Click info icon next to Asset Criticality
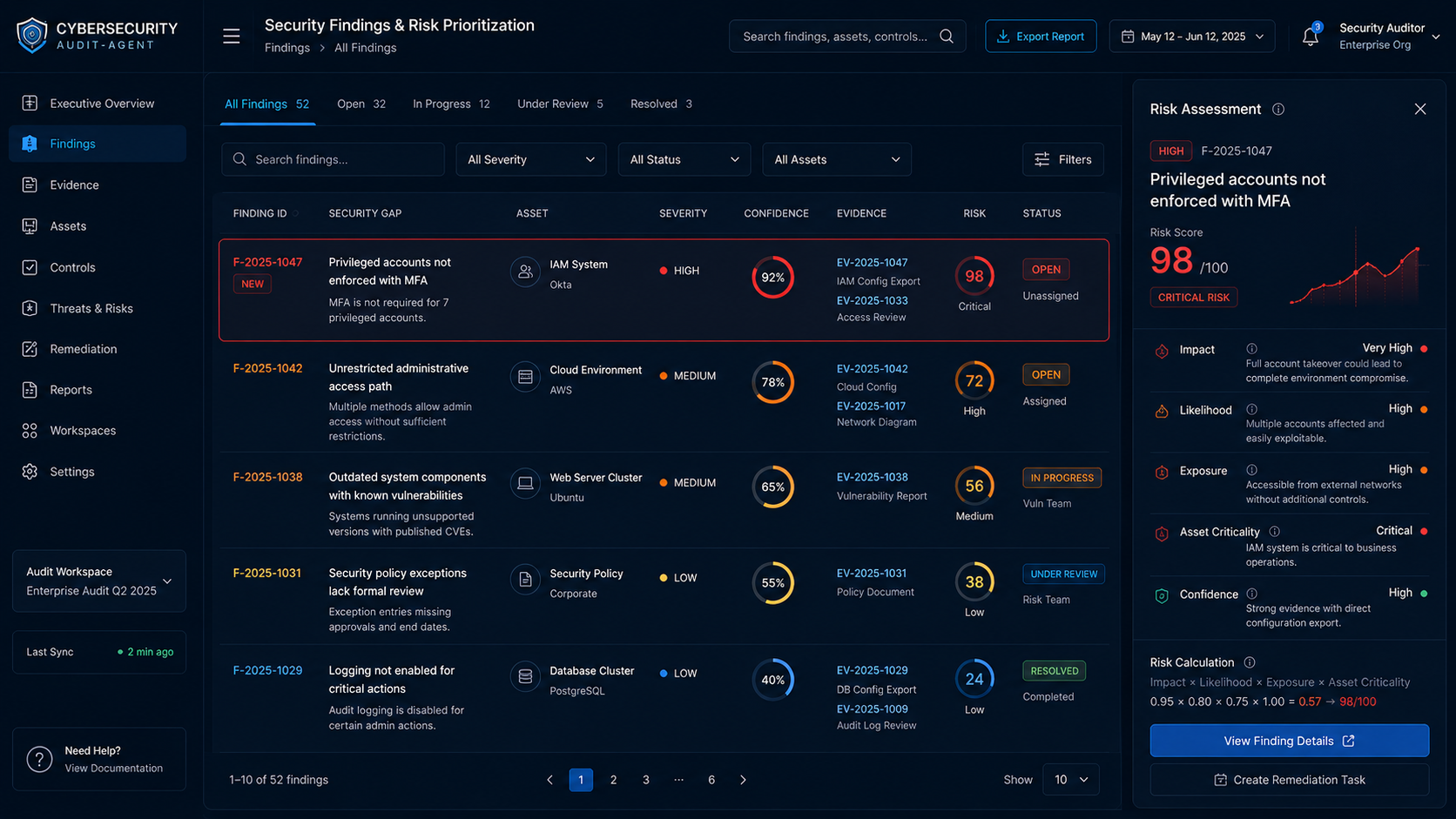Image resolution: width=1456 pixels, height=819 pixels. 1275,531
